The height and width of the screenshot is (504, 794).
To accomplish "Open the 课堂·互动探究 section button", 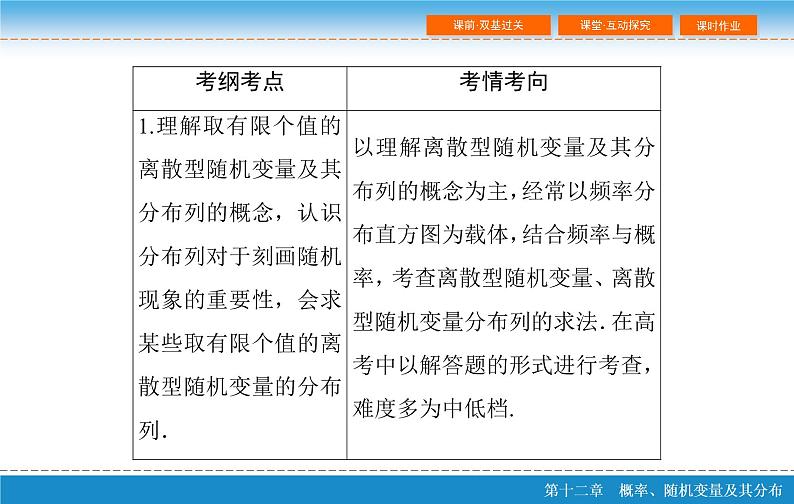I will coord(615,25).
